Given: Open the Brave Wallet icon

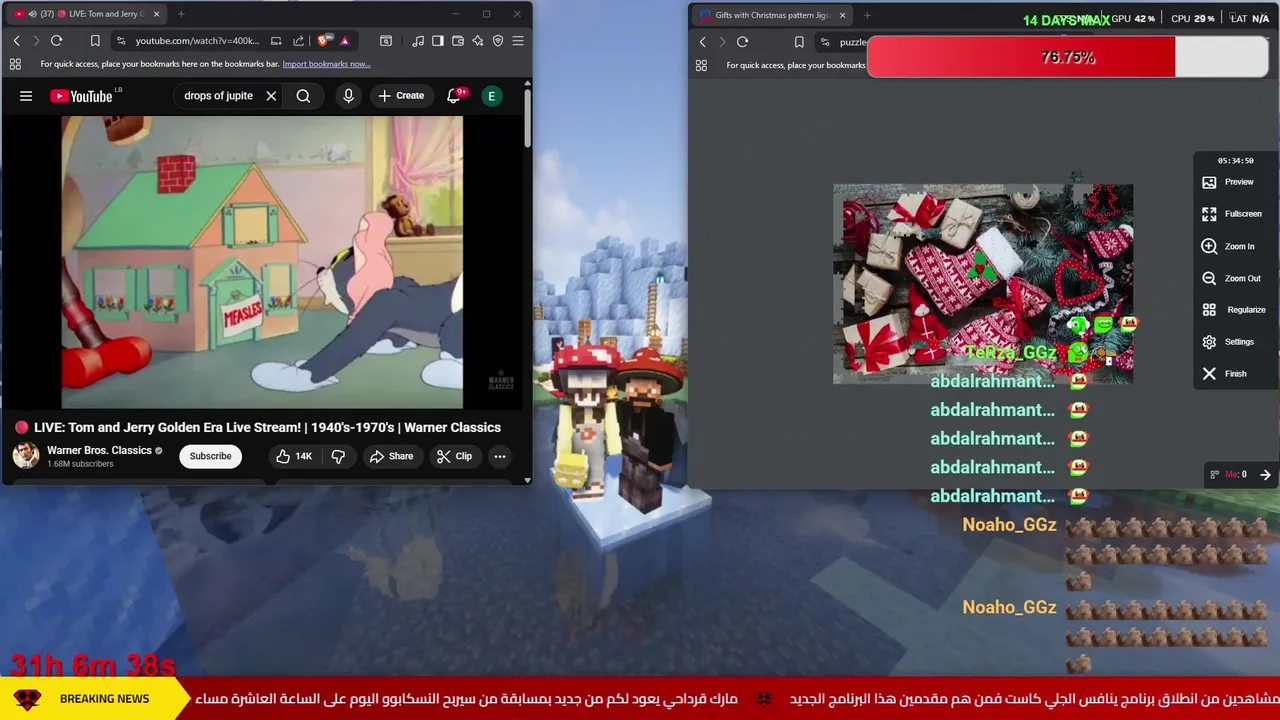Looking at the screenshot, I should 458,41.
